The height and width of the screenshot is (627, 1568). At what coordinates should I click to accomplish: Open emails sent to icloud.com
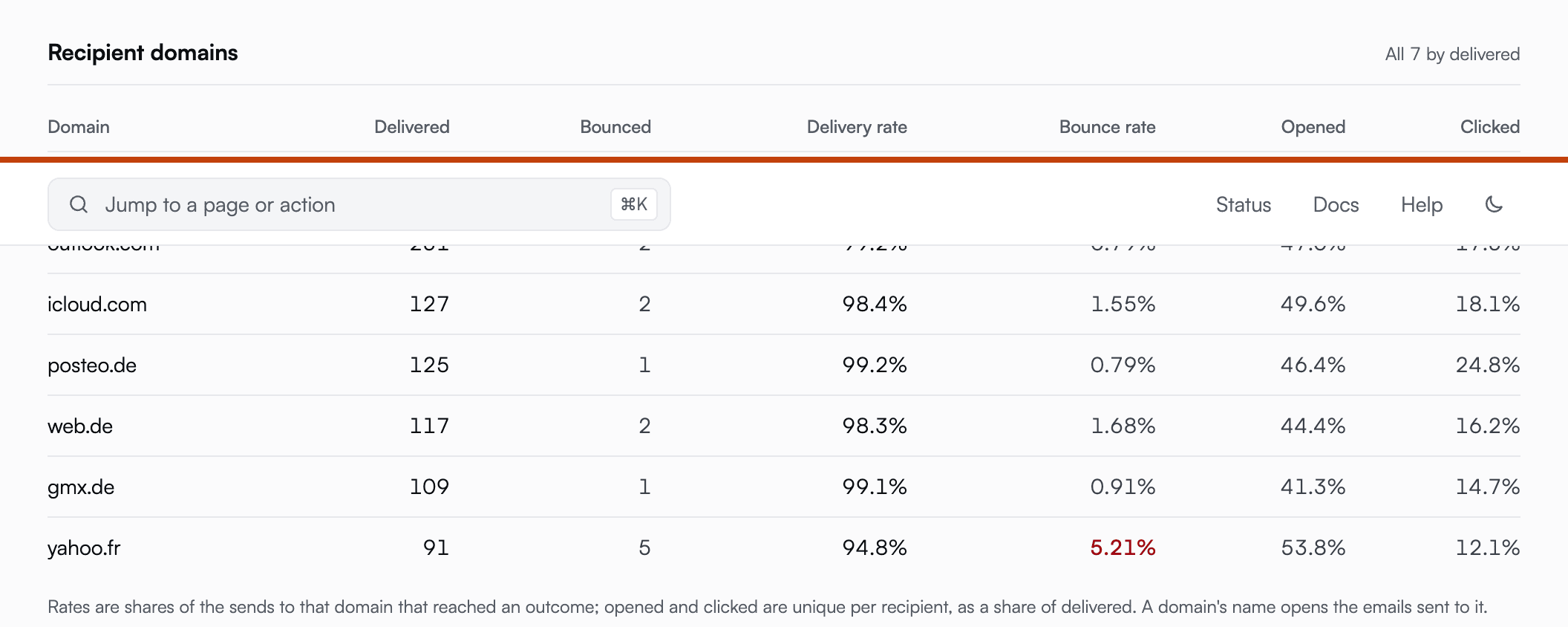97,304
